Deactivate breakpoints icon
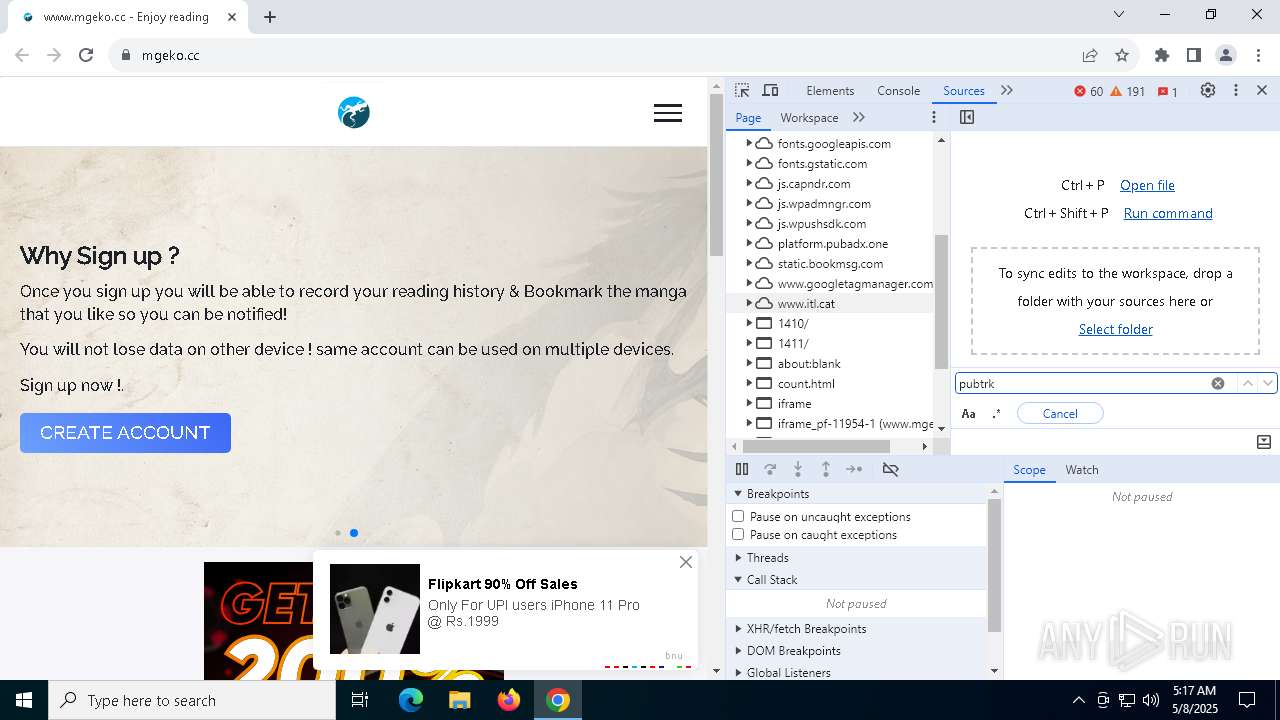Screen dimensions: 1280x720 [x=891, y=469]
